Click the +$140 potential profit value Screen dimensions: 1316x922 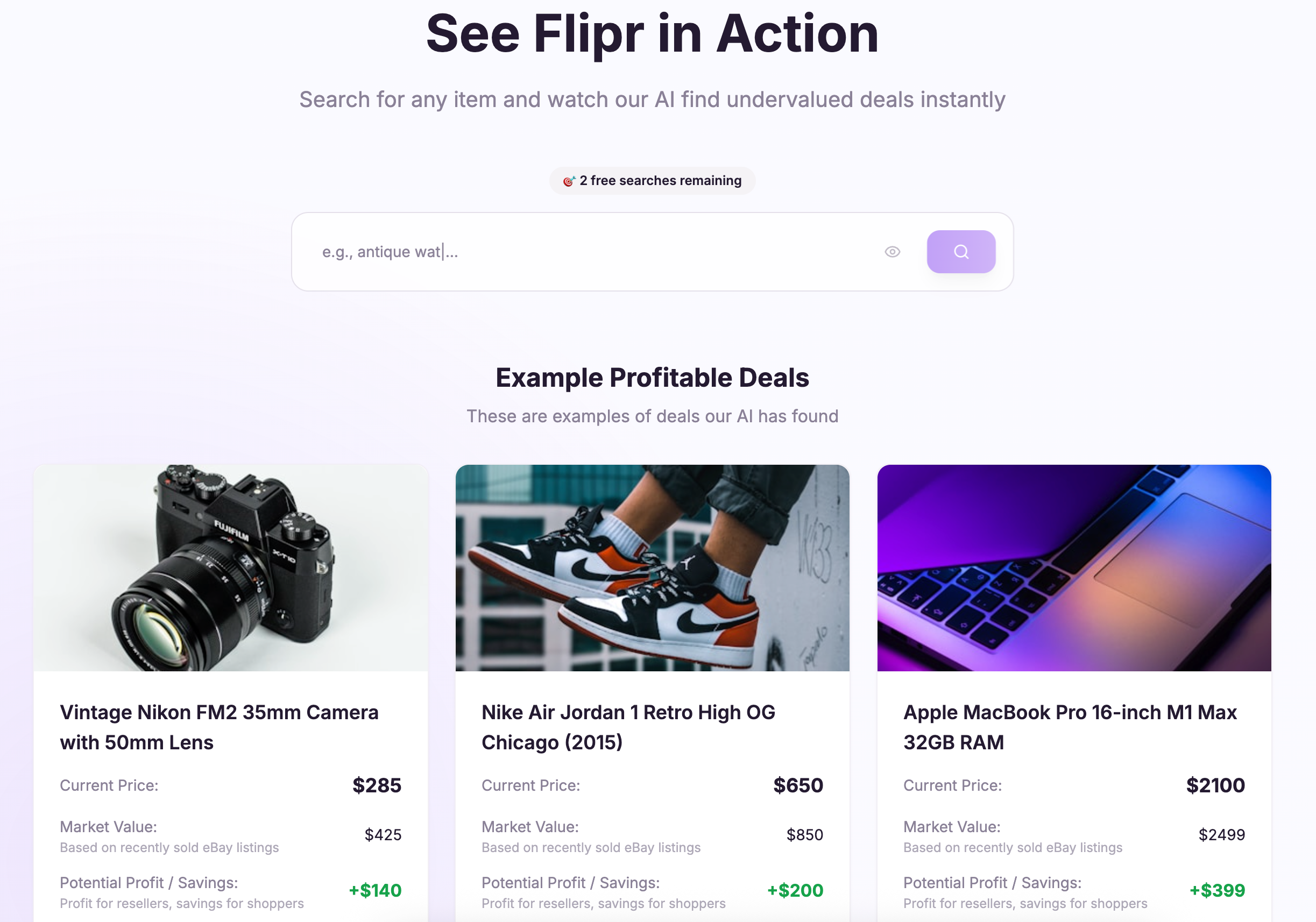tap(375, 890)
